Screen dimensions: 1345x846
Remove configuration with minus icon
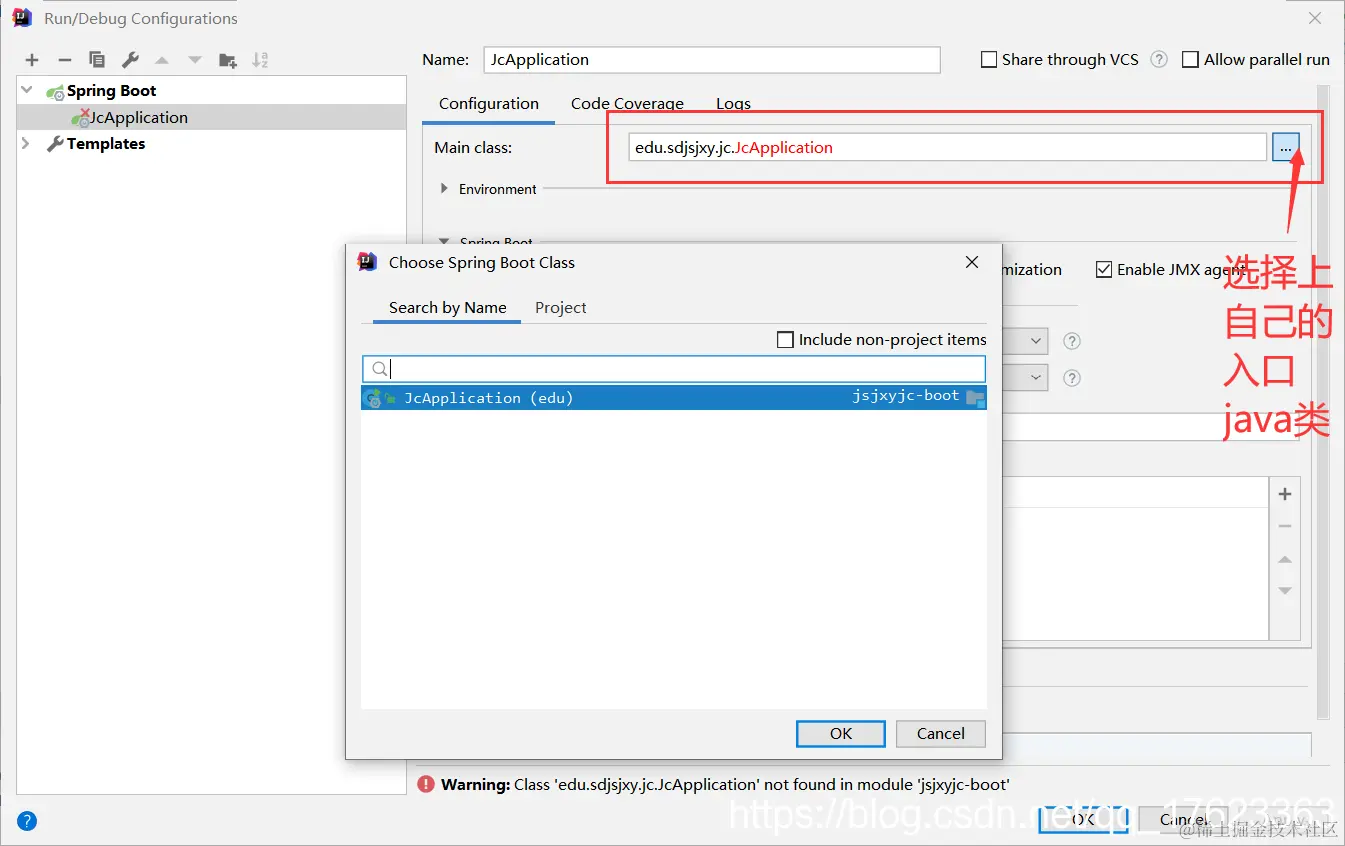[x=64, y=60]
